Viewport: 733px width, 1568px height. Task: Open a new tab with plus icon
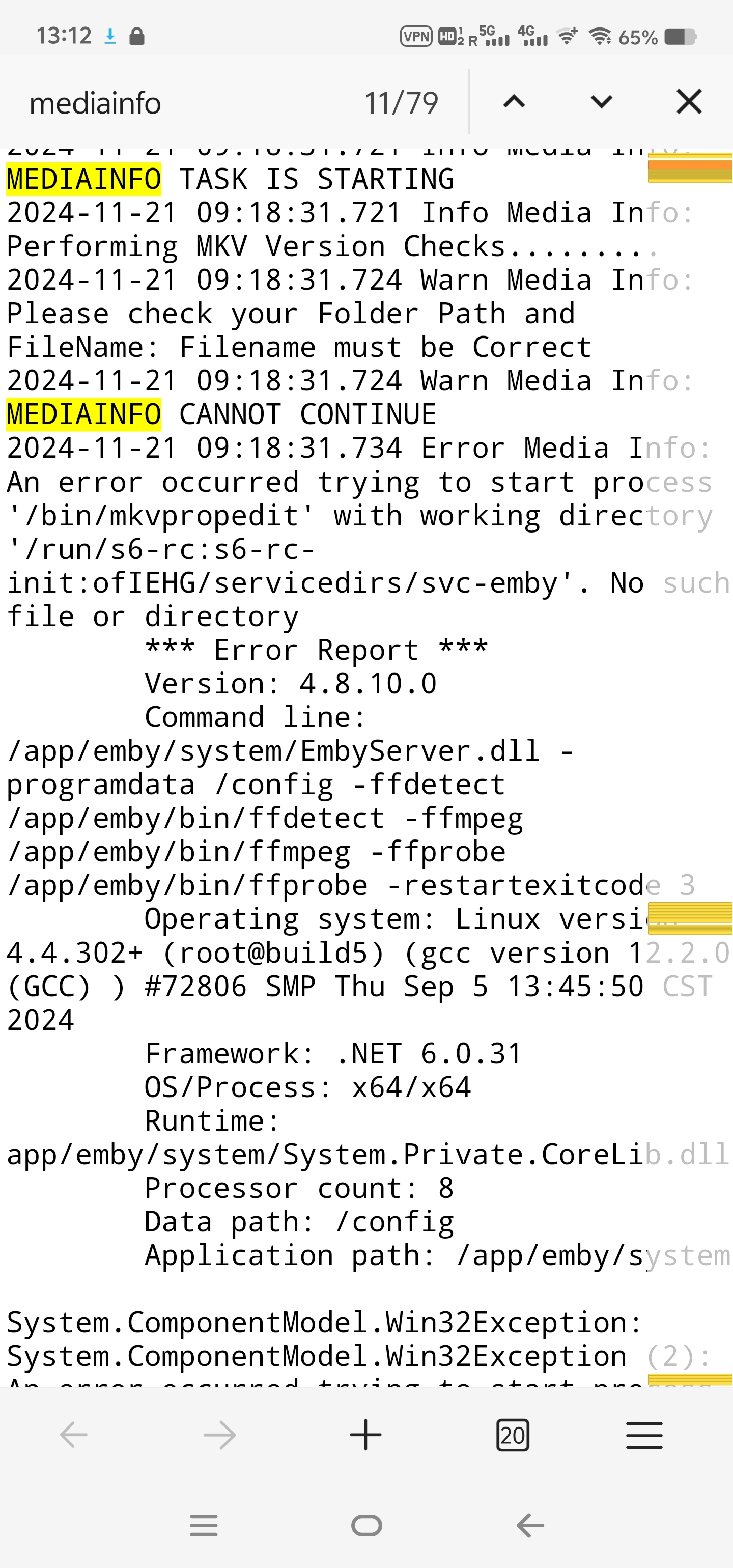(366, 1435)
